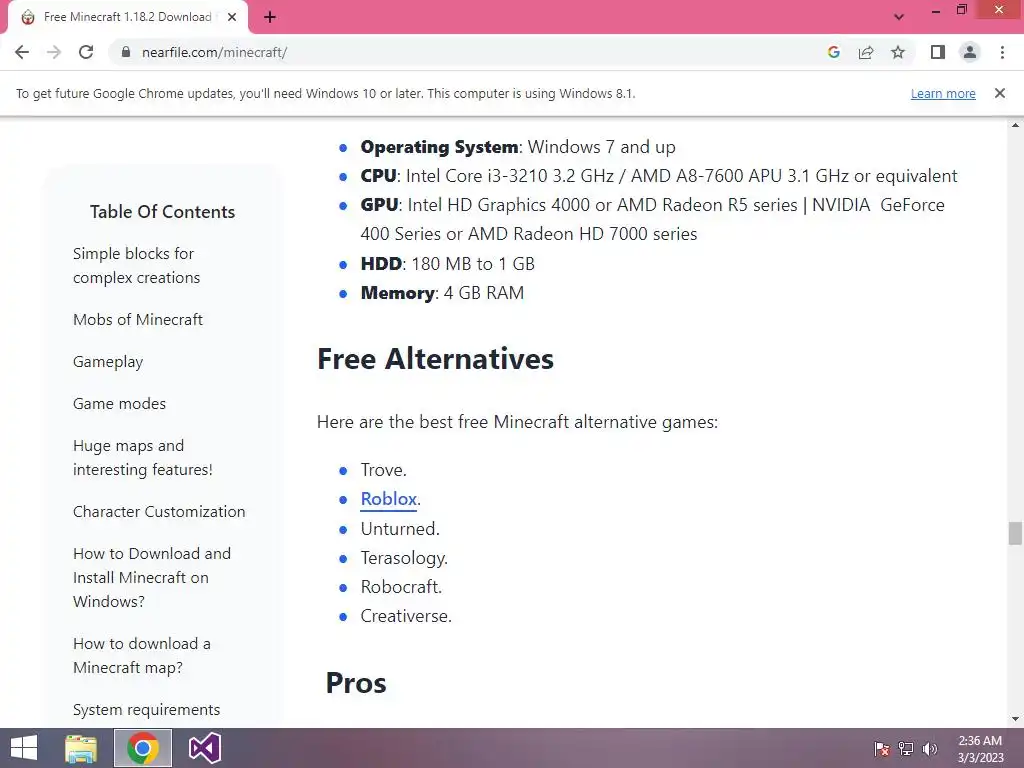This screenshot has height=768, width=1024.
Task: Open the network status tray icon
Action: (906, 749)
